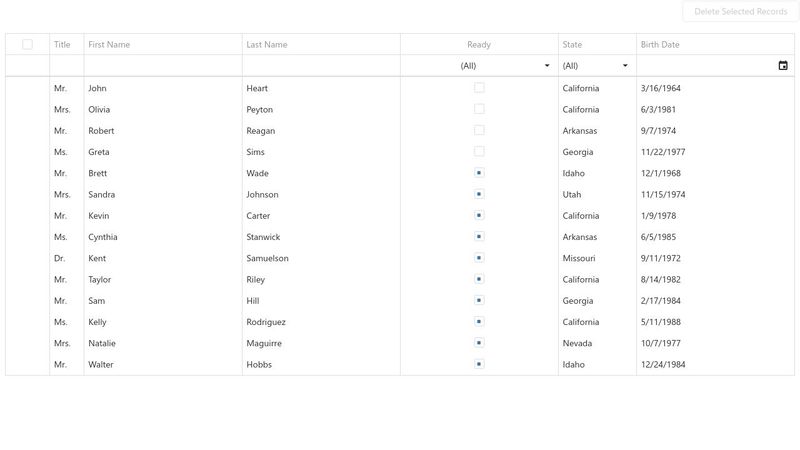Toggle Ready checkbox for John Heart
800x450 pixels.
click(479, 88)
